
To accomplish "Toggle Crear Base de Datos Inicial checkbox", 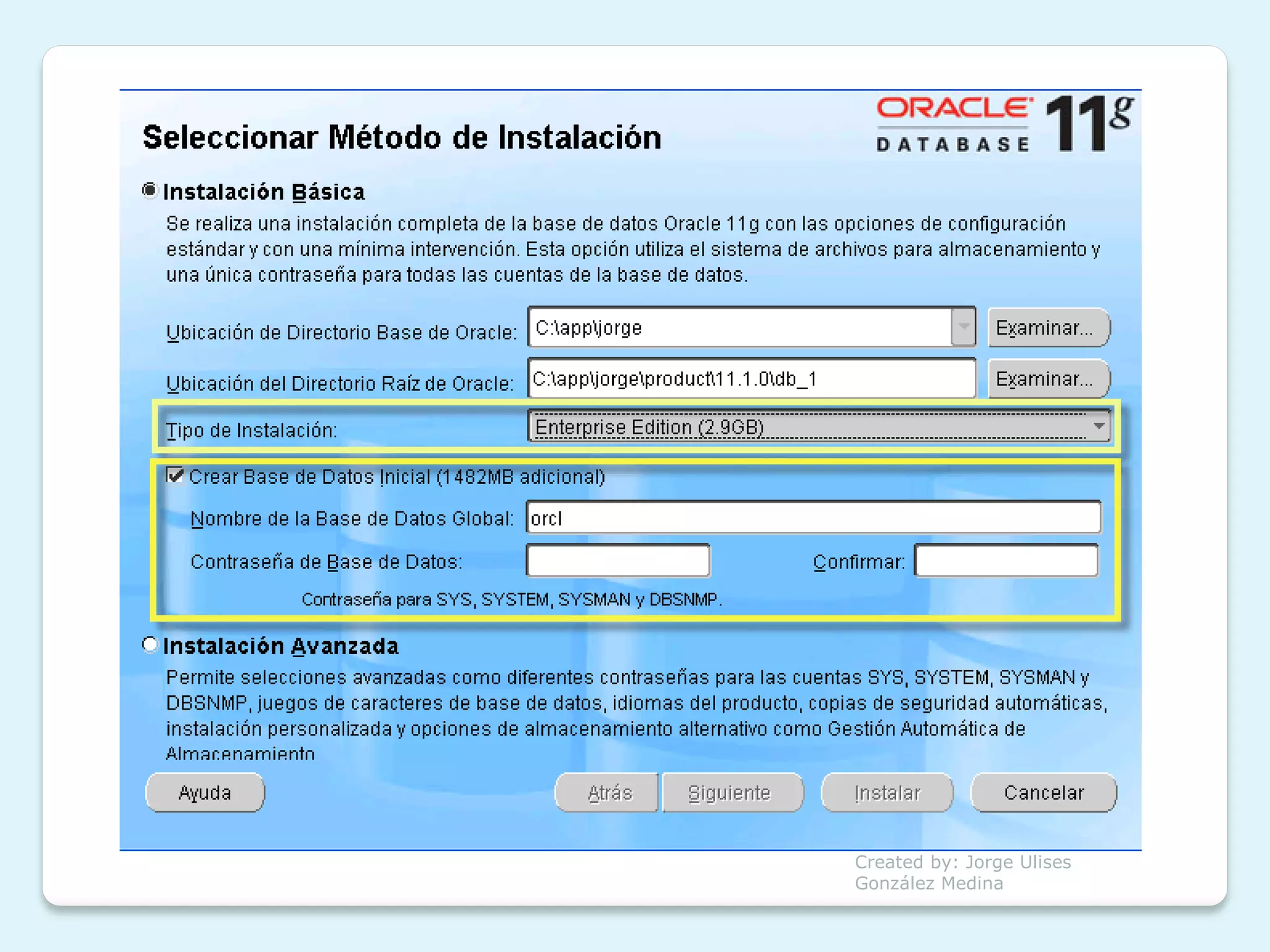I will click(175, 475).
